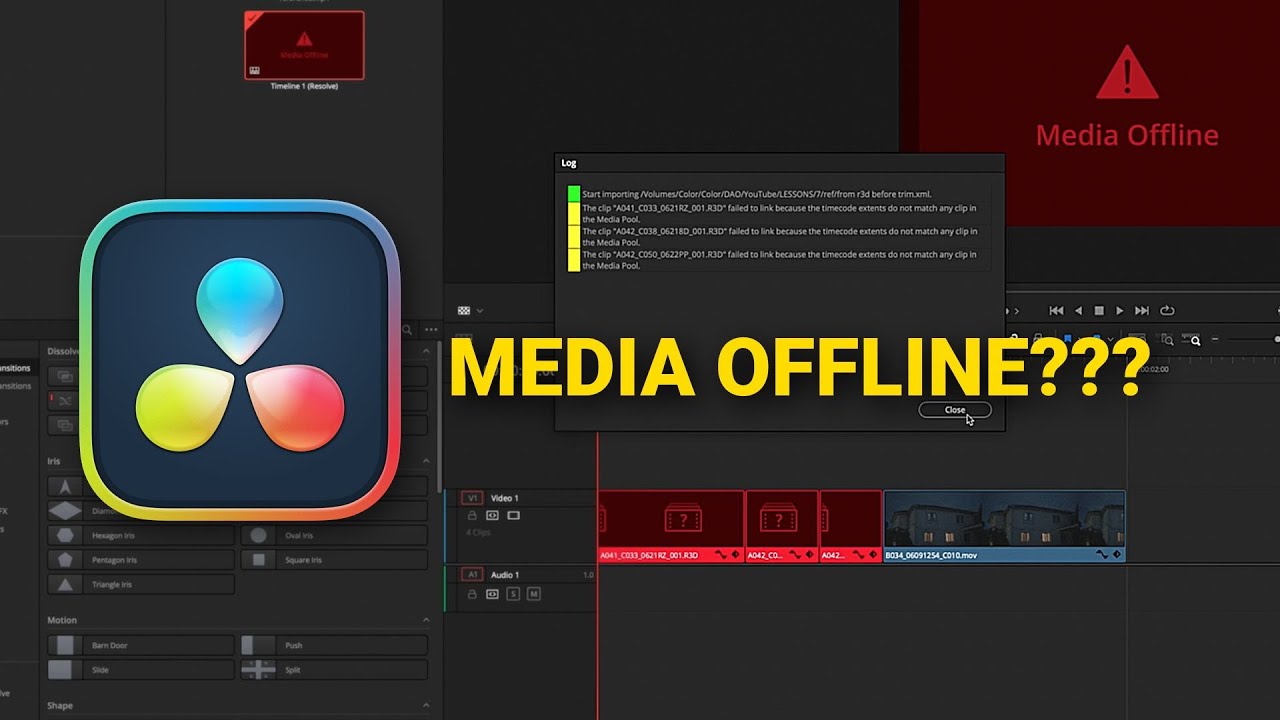Solo the Audio 1 track

click(x=513, y=594)
